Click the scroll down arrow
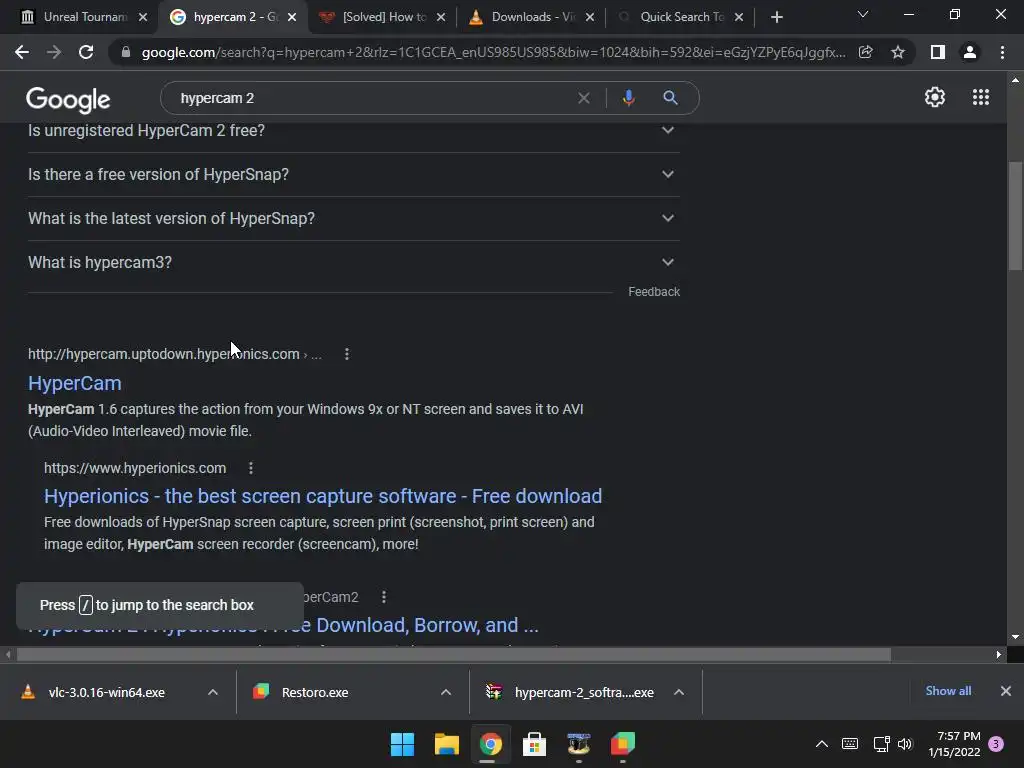 [x=1015, y=637]
